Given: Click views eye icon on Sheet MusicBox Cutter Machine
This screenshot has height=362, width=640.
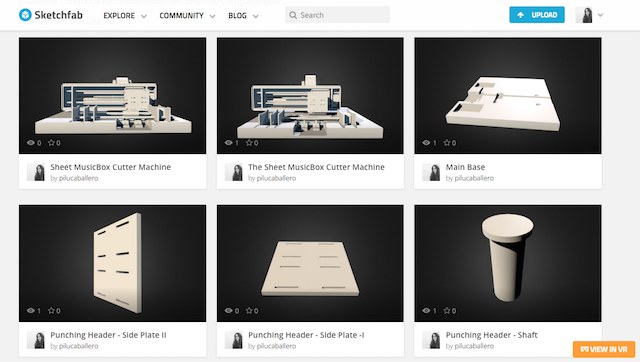Looking at the screenshot, I should [x=31, y=142].
